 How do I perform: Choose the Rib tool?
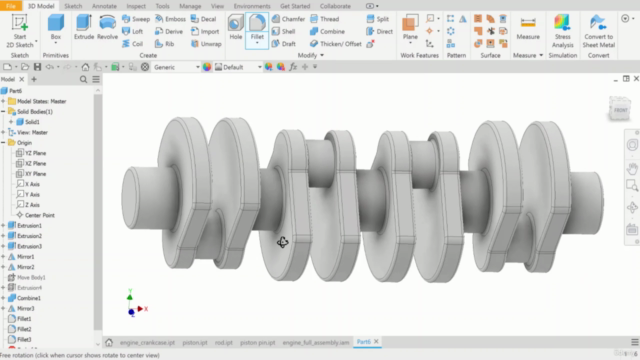[164, 44]
